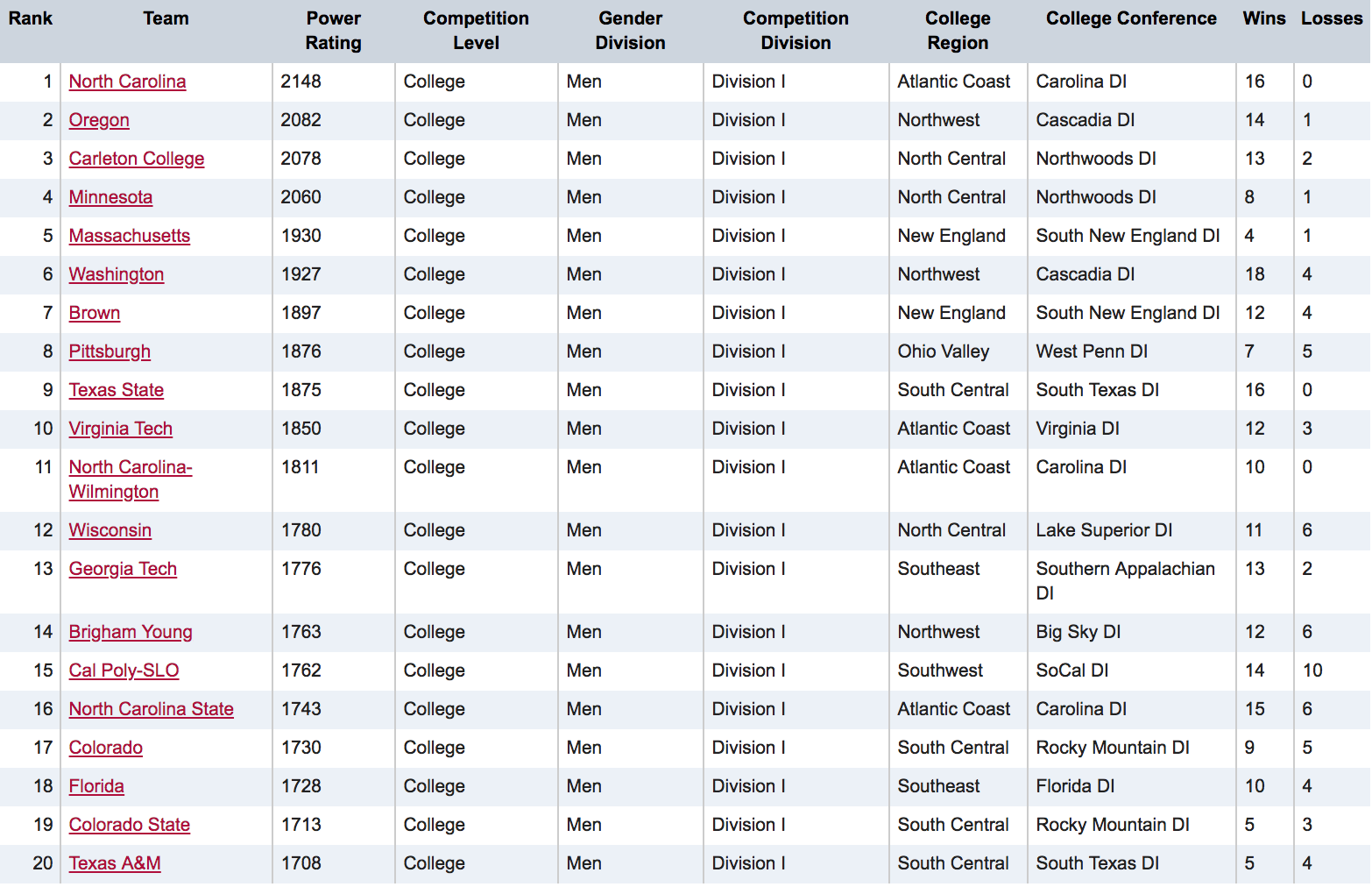Open the Brown team link

(x=95, y=313)
